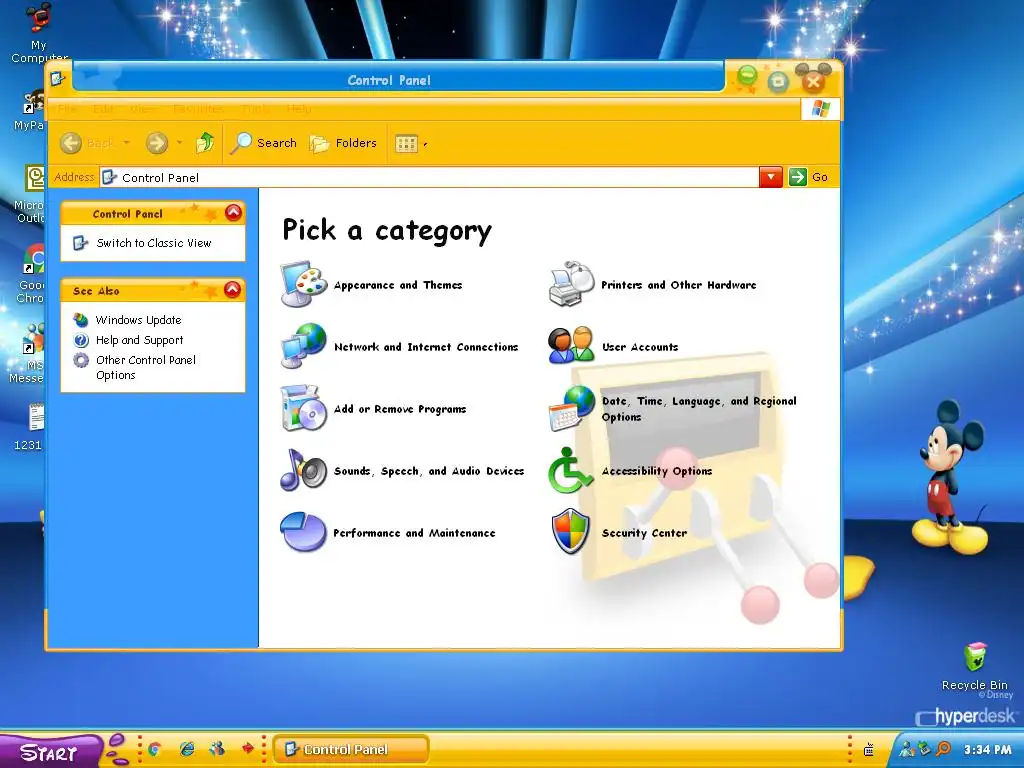Open the Appearance and Themes category icon
Image resolution: width=1024 pixels, height=768 pixels.
pyautogui.click(x=304, y=284)
